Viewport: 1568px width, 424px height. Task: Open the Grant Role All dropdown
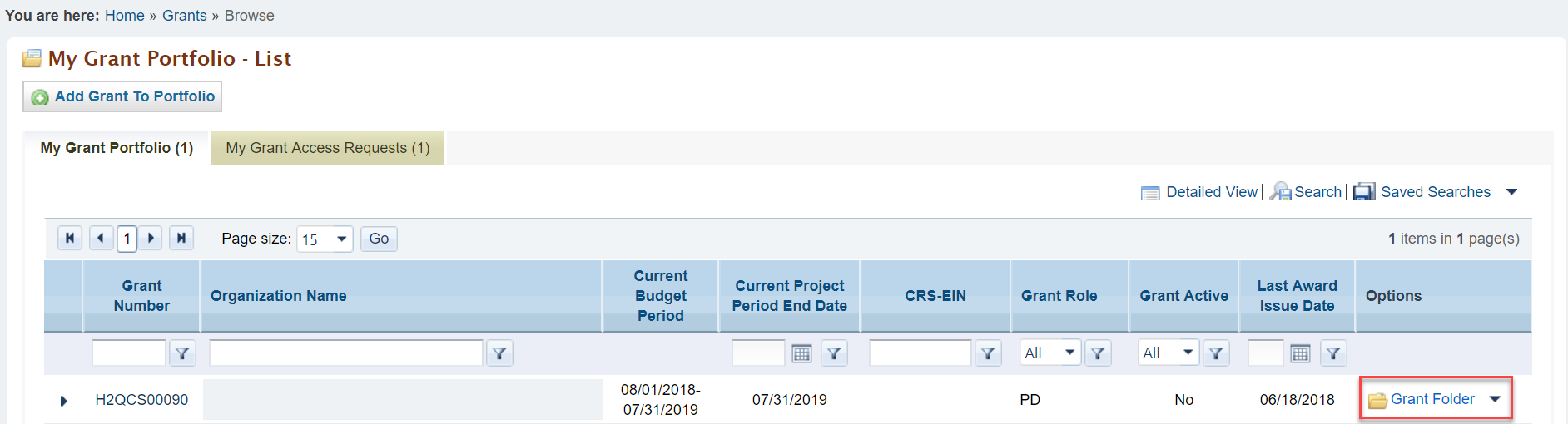[x=1050, y=353]
